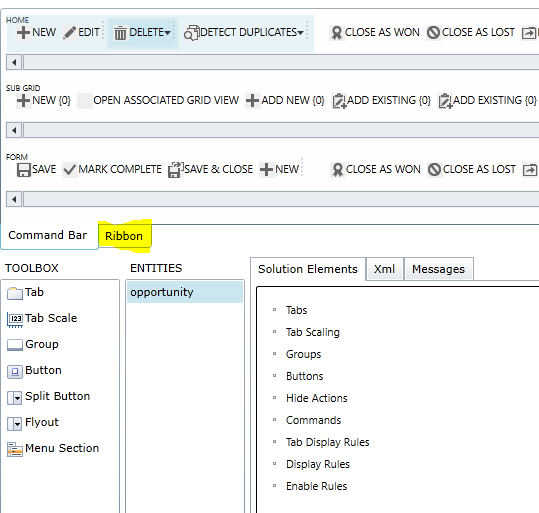Click the second ADD EXISTING {0} clipboard icon

pos(445,101)
